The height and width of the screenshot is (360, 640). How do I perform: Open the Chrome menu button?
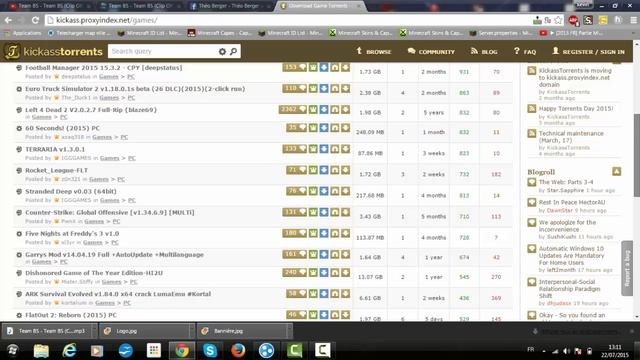point(634,20)
